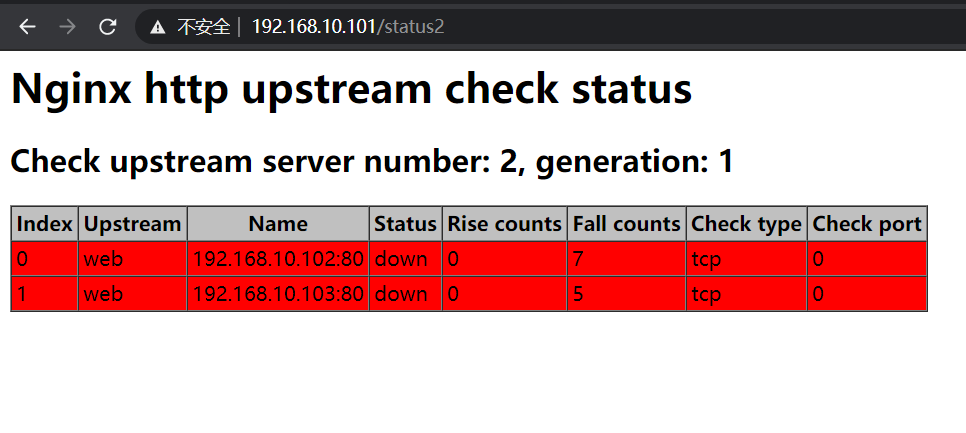Click fall count value 5
The height and width of the screenshot is (433, 966).
coord(627,294)
